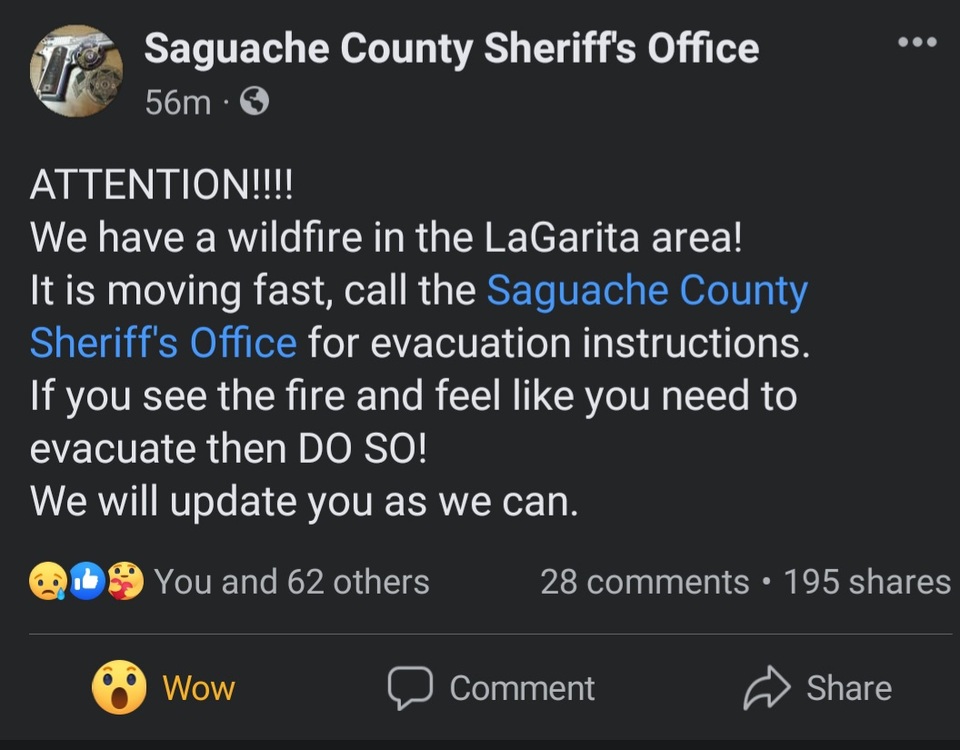The height and width of the screenshot is (750, 960).
Task: Click the share arrow icon
Action: point(767,689)
